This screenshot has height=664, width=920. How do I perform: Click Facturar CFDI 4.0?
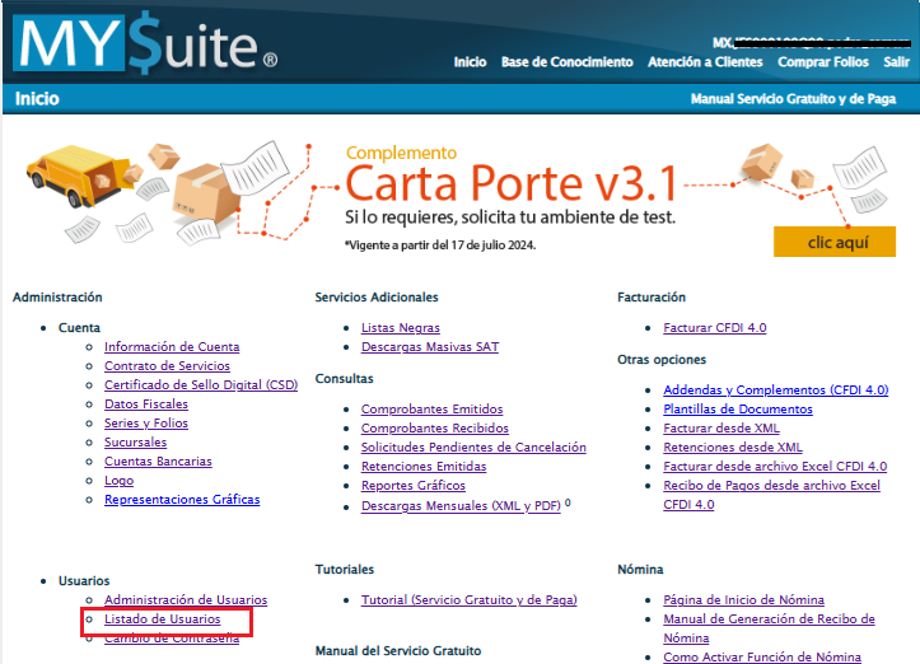715,328
